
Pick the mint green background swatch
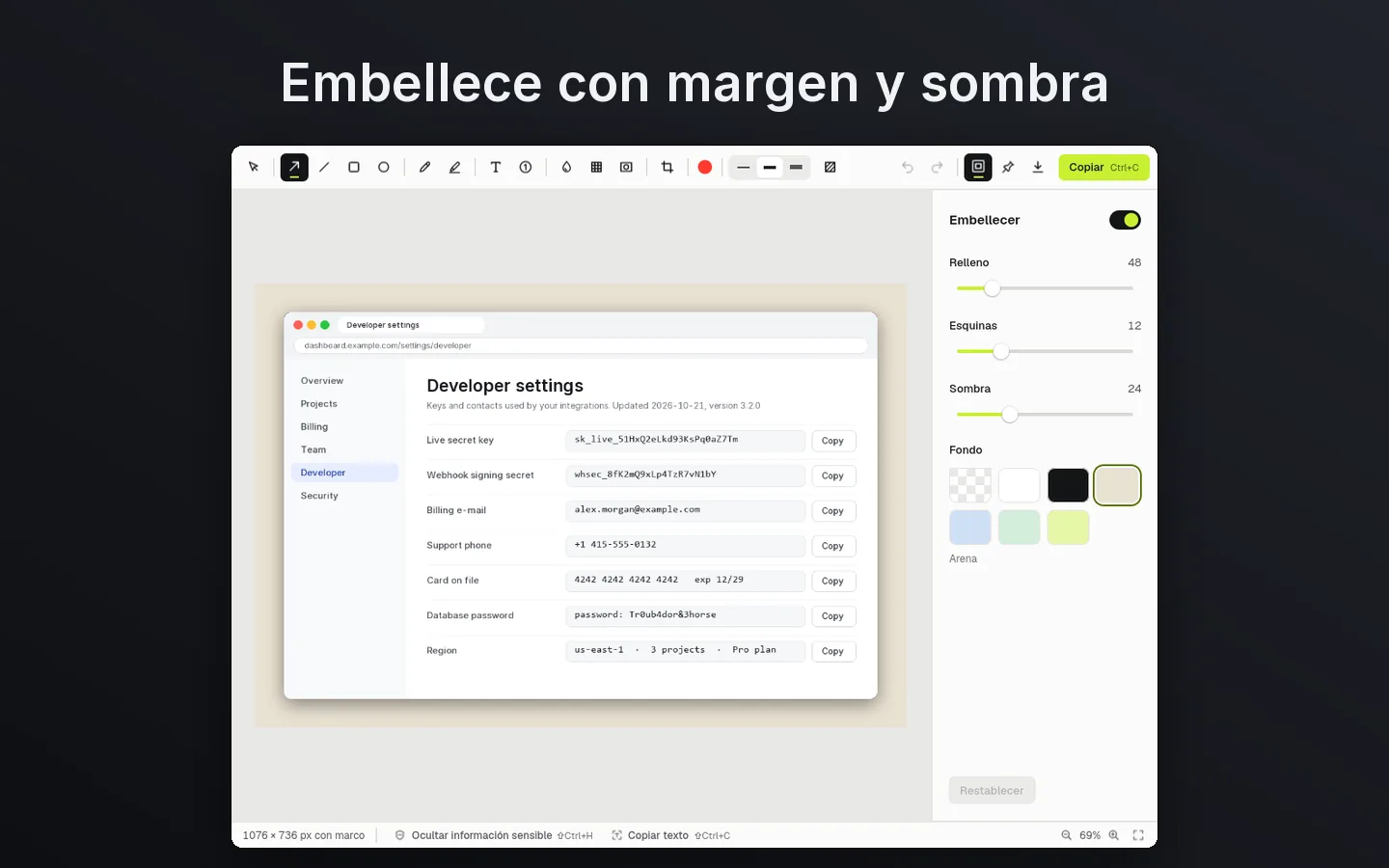point(1020,528)
